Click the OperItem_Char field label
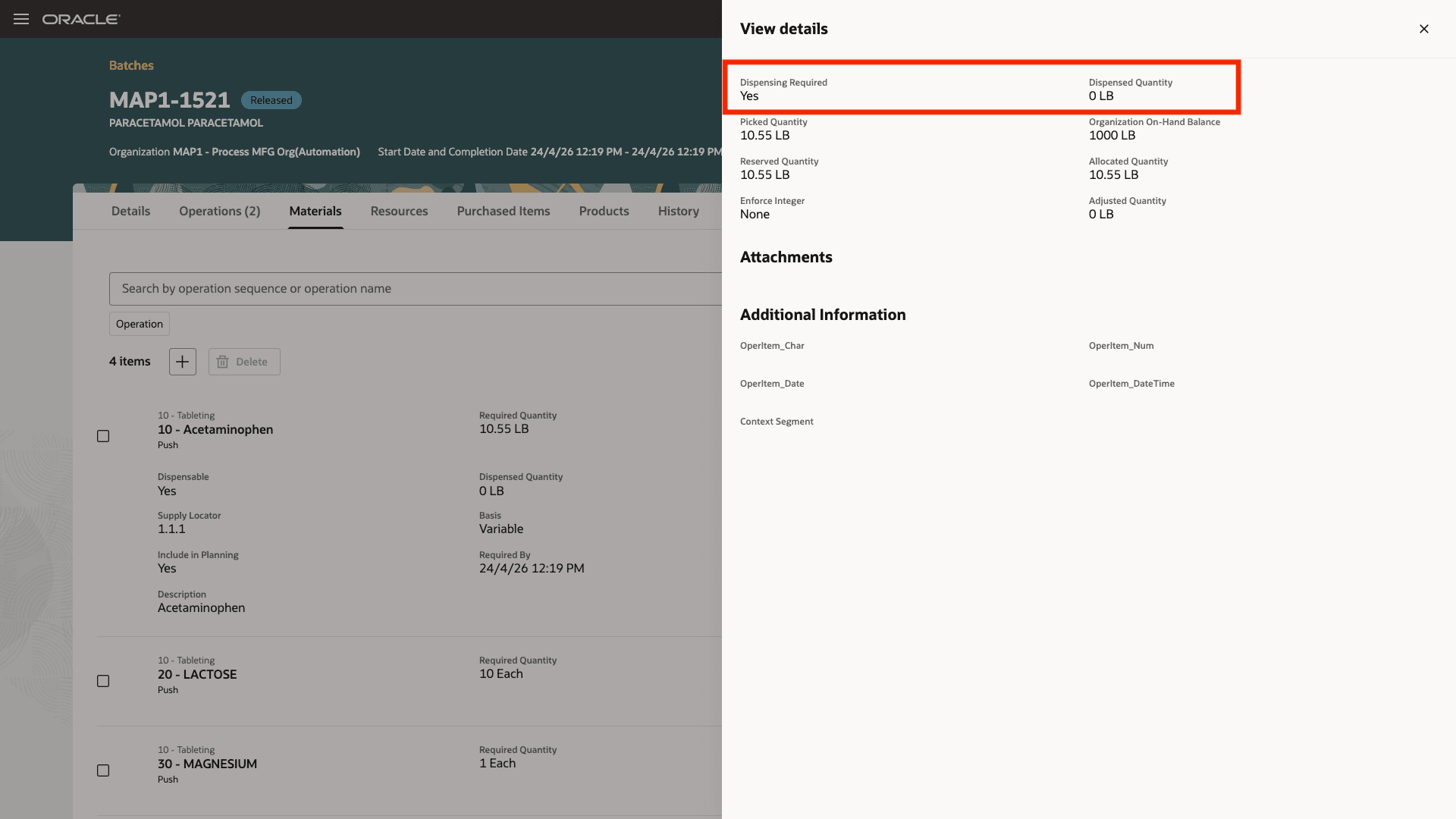The height and width of the screenshot is (819, 1456). [772, 346]
